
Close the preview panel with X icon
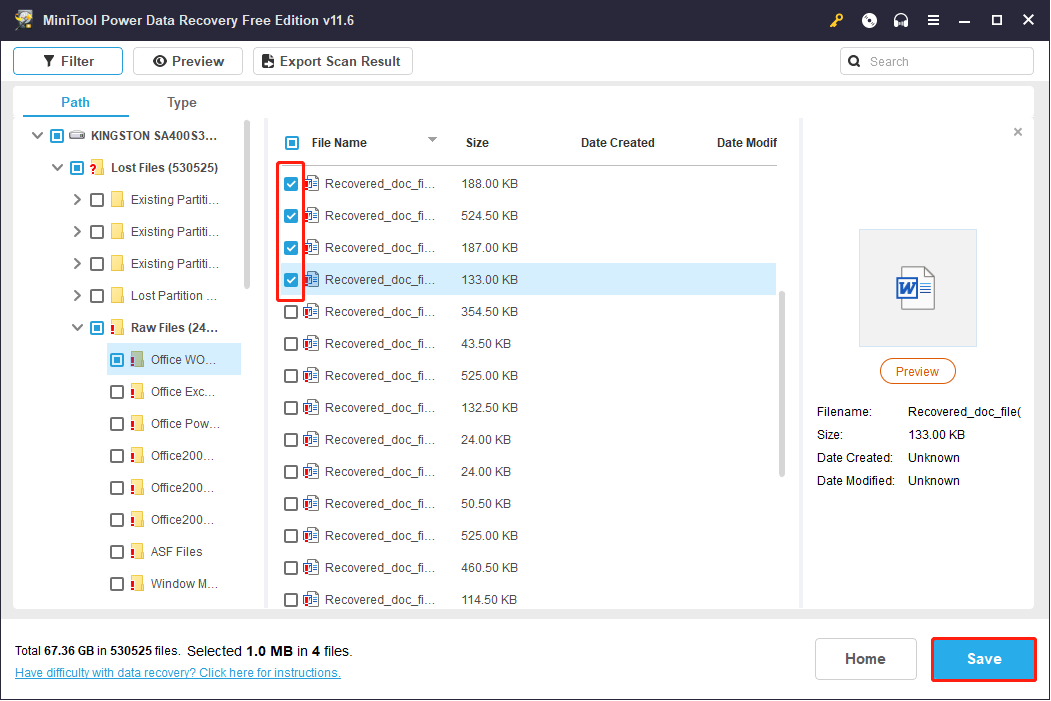(x=1018, y=132)
